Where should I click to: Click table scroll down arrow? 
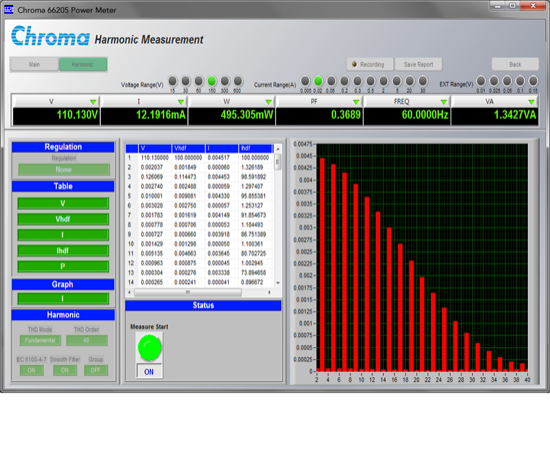coord(278,283)
